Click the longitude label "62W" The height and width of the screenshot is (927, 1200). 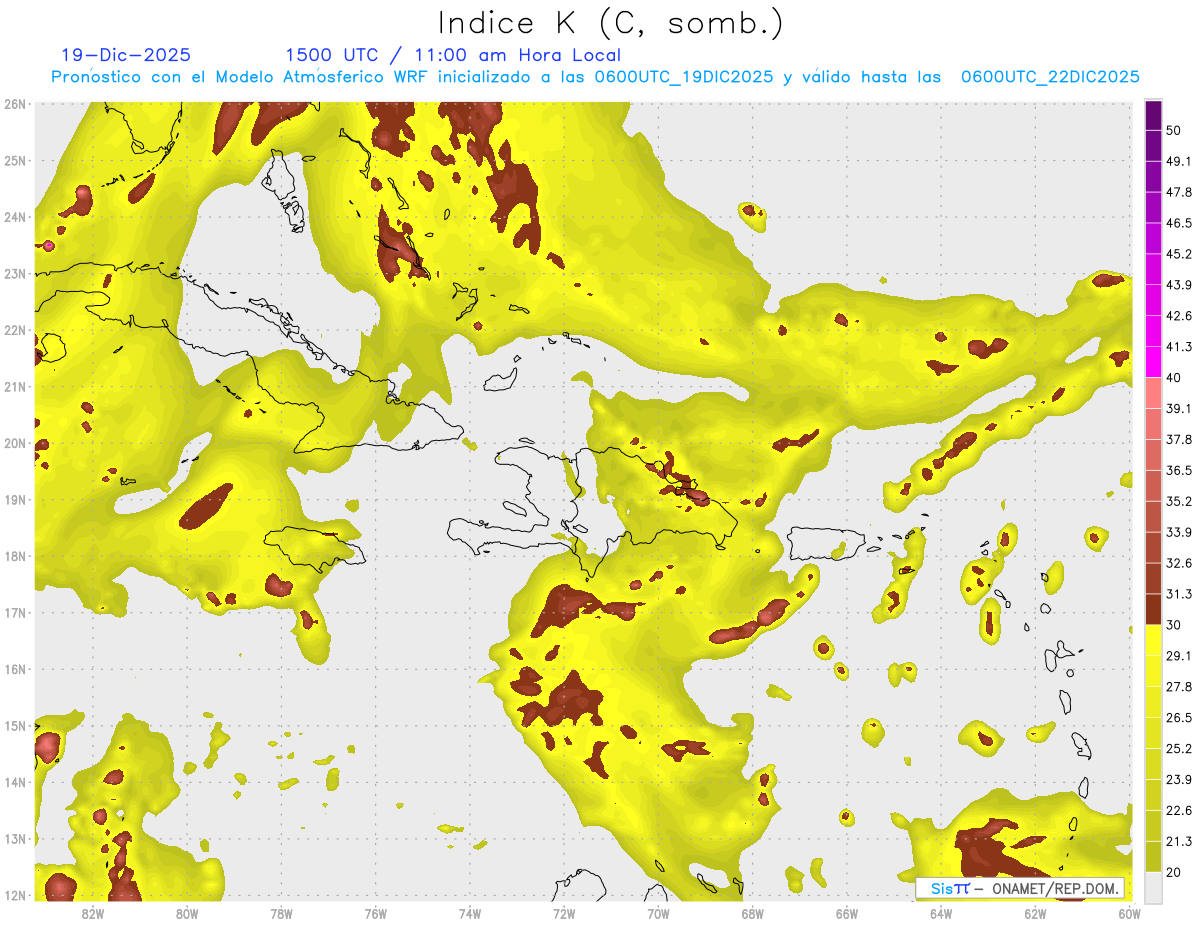(1035, 913)
